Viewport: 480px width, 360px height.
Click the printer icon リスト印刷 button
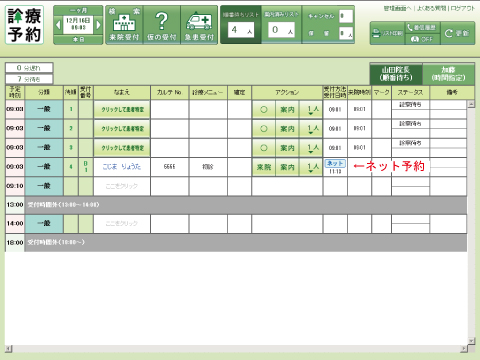(x=387, y=33)
